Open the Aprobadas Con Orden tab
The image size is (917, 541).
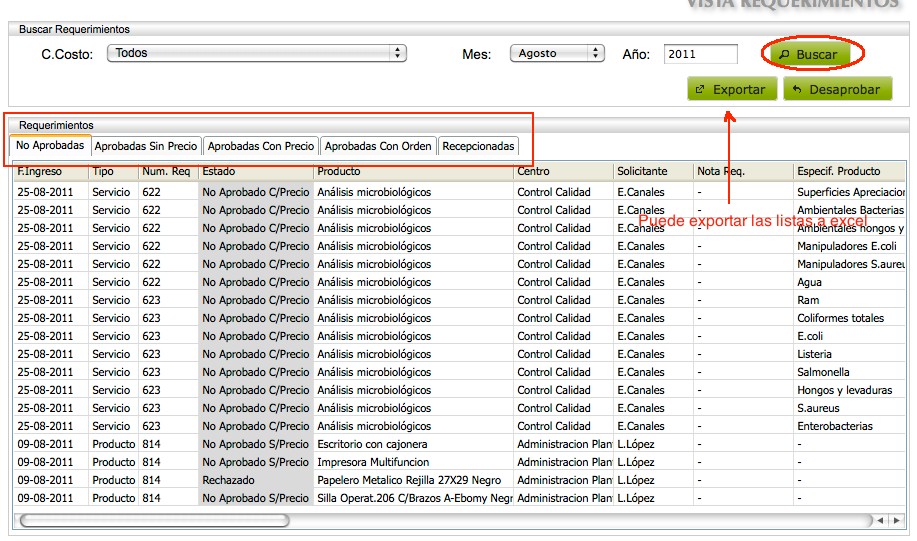[378, 146]
